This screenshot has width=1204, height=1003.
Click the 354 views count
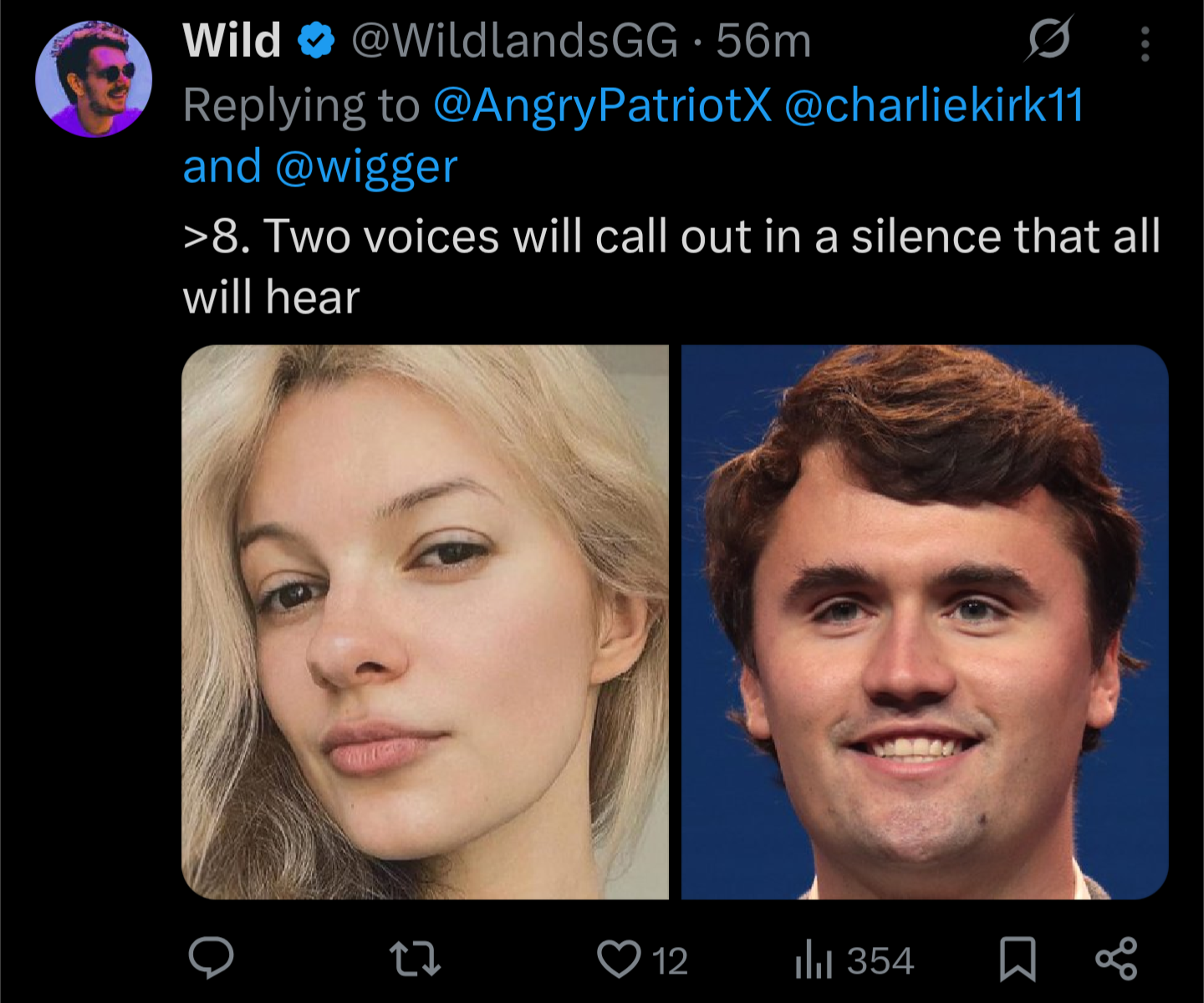coord(880,961)
